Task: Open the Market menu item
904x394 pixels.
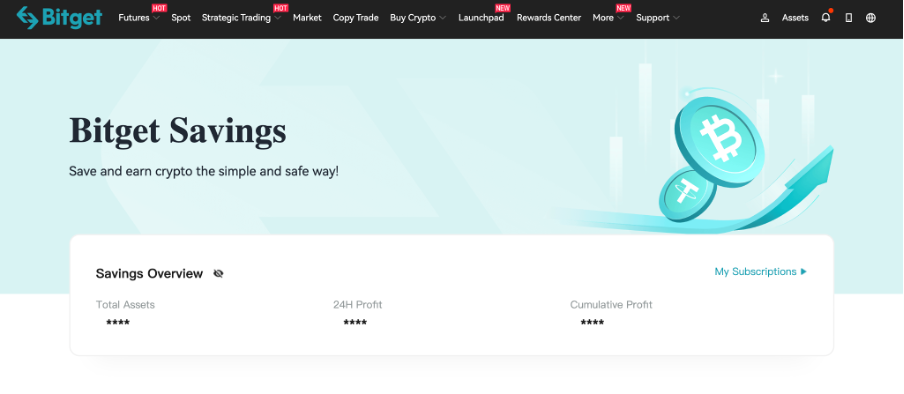Action: [307, 18]
